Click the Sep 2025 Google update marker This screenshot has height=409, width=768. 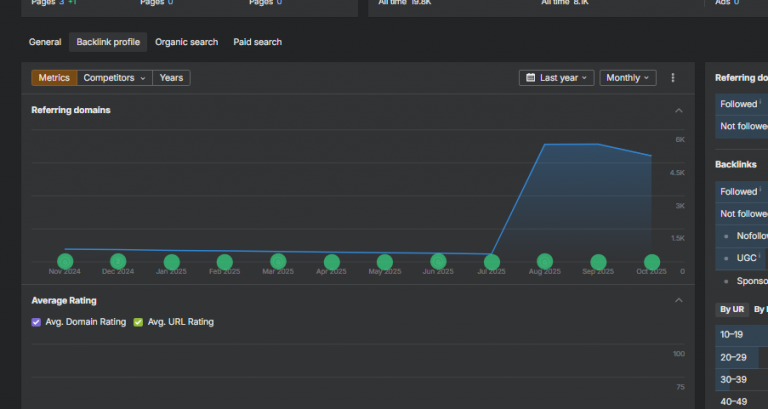pyautogui.click(x=599, y=262)
